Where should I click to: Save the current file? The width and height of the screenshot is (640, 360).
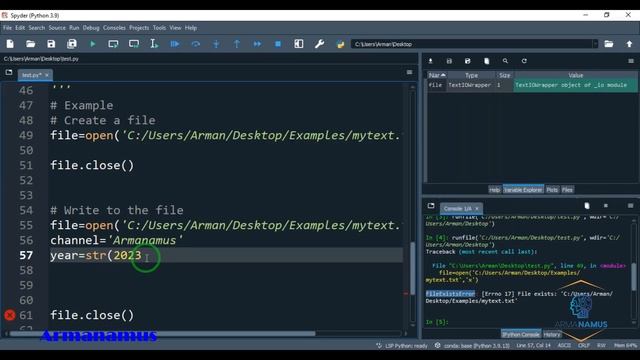51,44
